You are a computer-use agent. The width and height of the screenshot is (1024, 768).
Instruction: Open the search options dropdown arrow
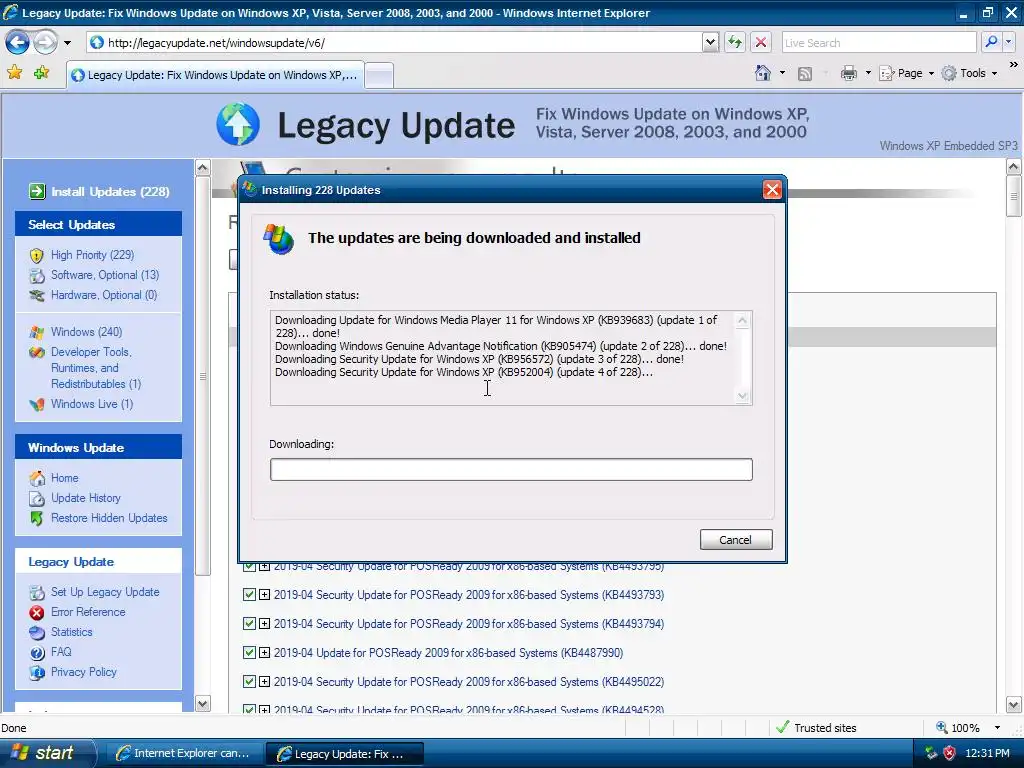(1008, 43)
